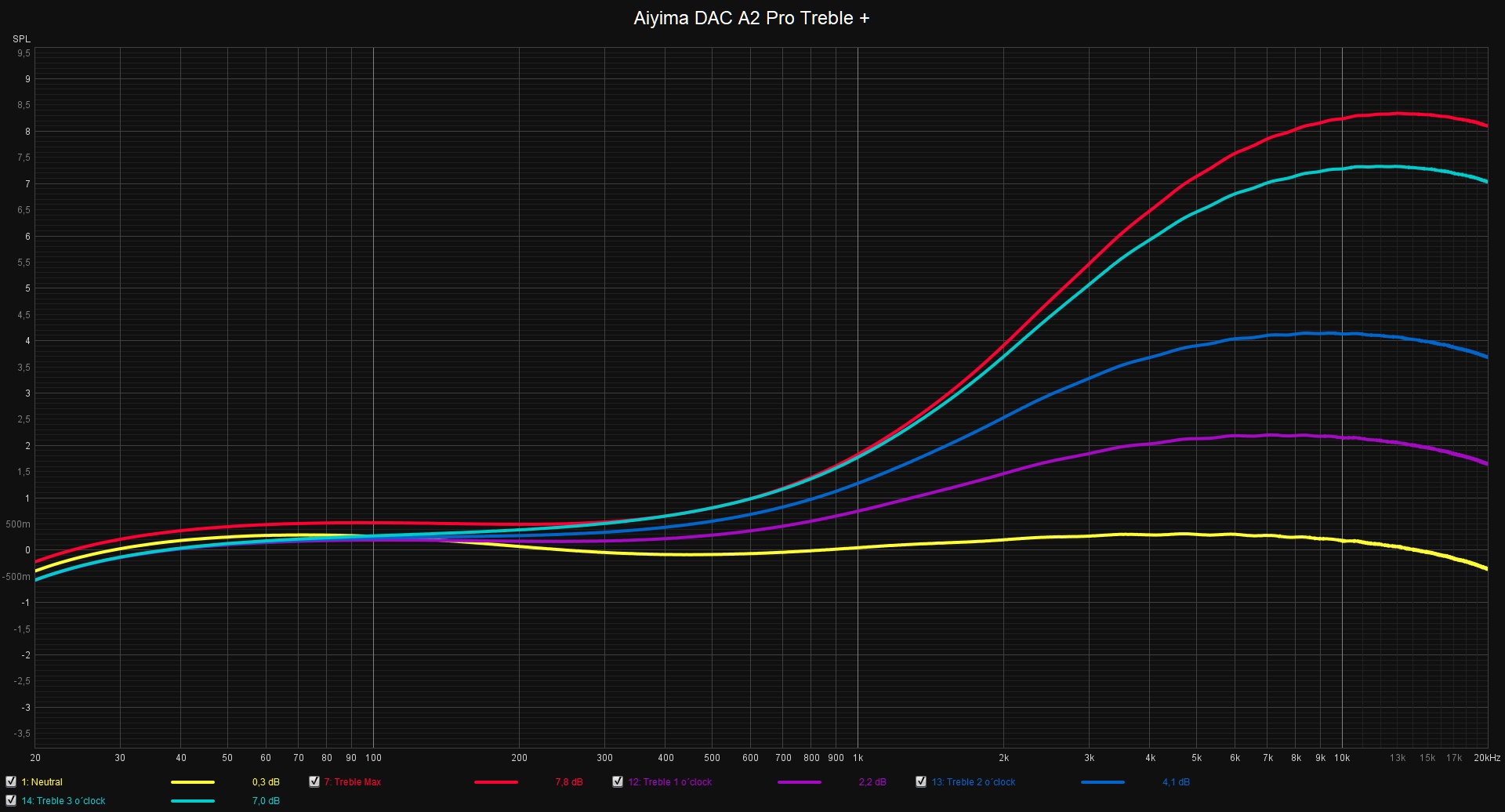
Task: Click the -3,5 SPL axis label
Action: (x=22, y=734)
